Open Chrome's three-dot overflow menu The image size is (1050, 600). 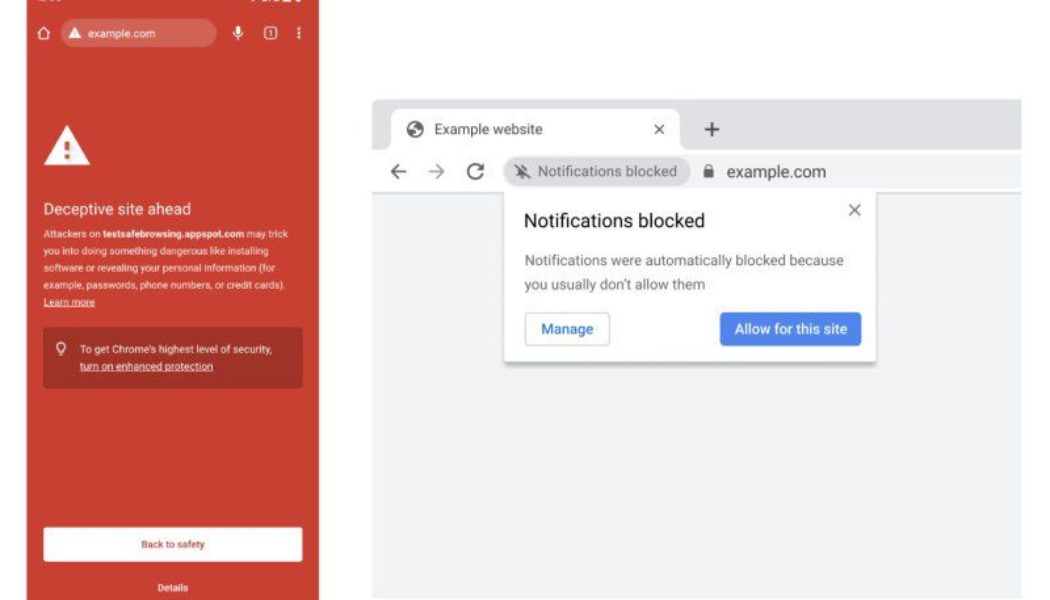point(297,33)
